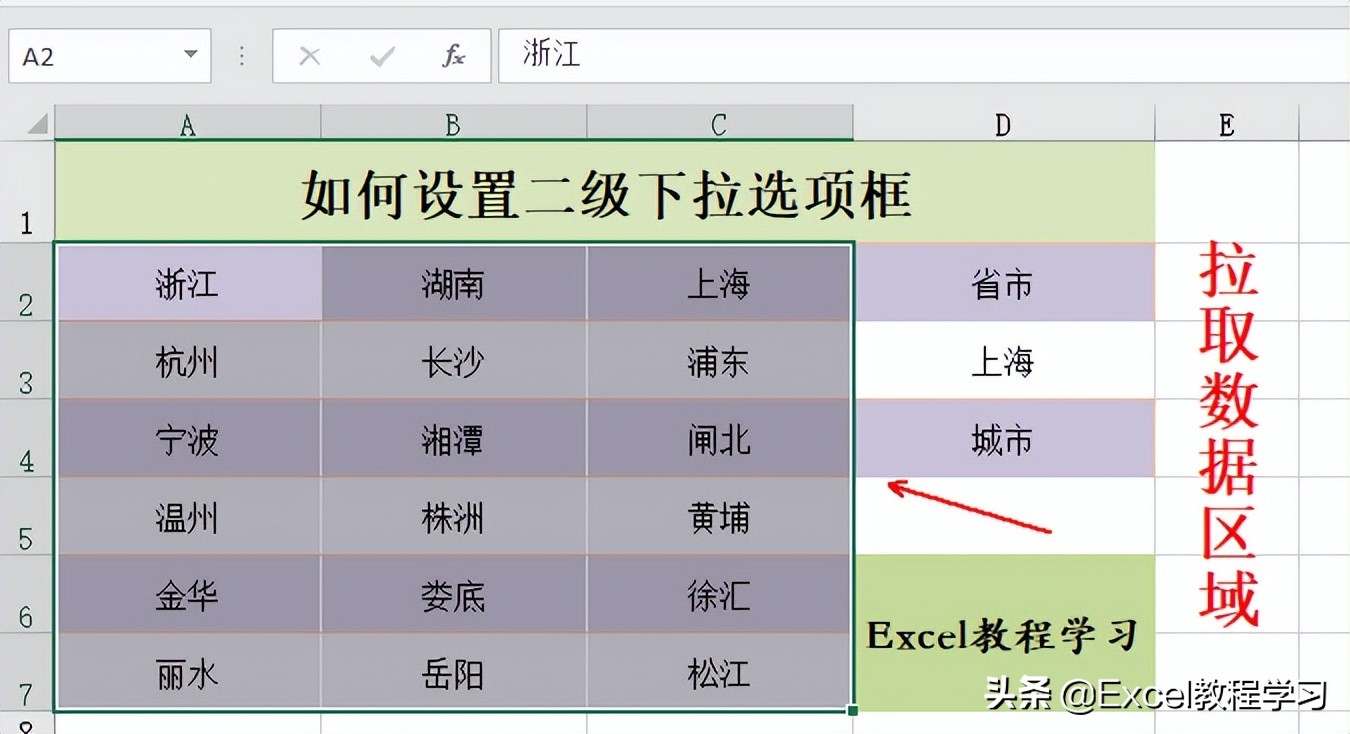Click the Excel教程学习 green cell
This screenshot has width=1350, height=734.
(x=1004, y=633)
